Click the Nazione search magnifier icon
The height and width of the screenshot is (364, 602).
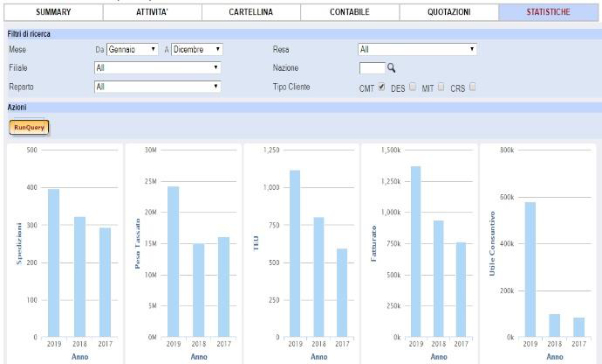click(x=391, y=68)
